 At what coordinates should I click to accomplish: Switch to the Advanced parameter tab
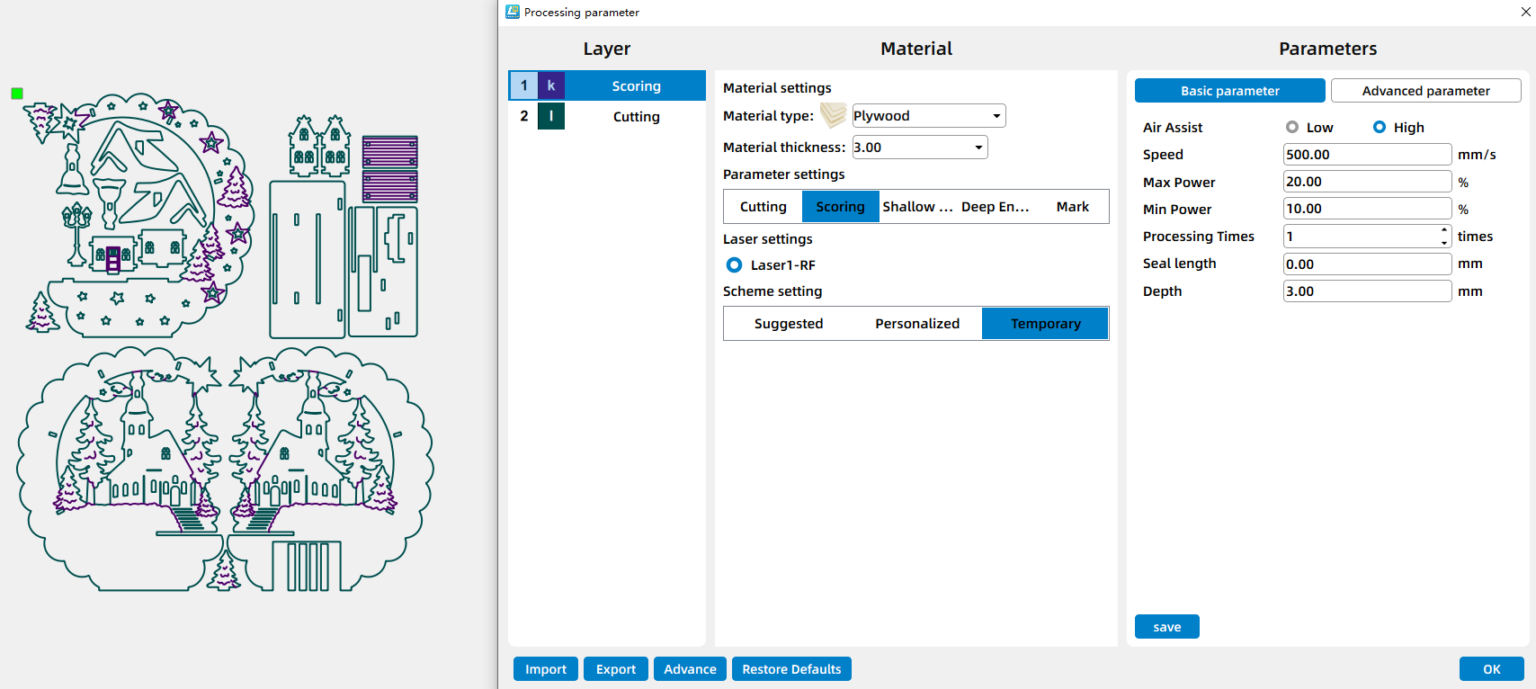1425,91
